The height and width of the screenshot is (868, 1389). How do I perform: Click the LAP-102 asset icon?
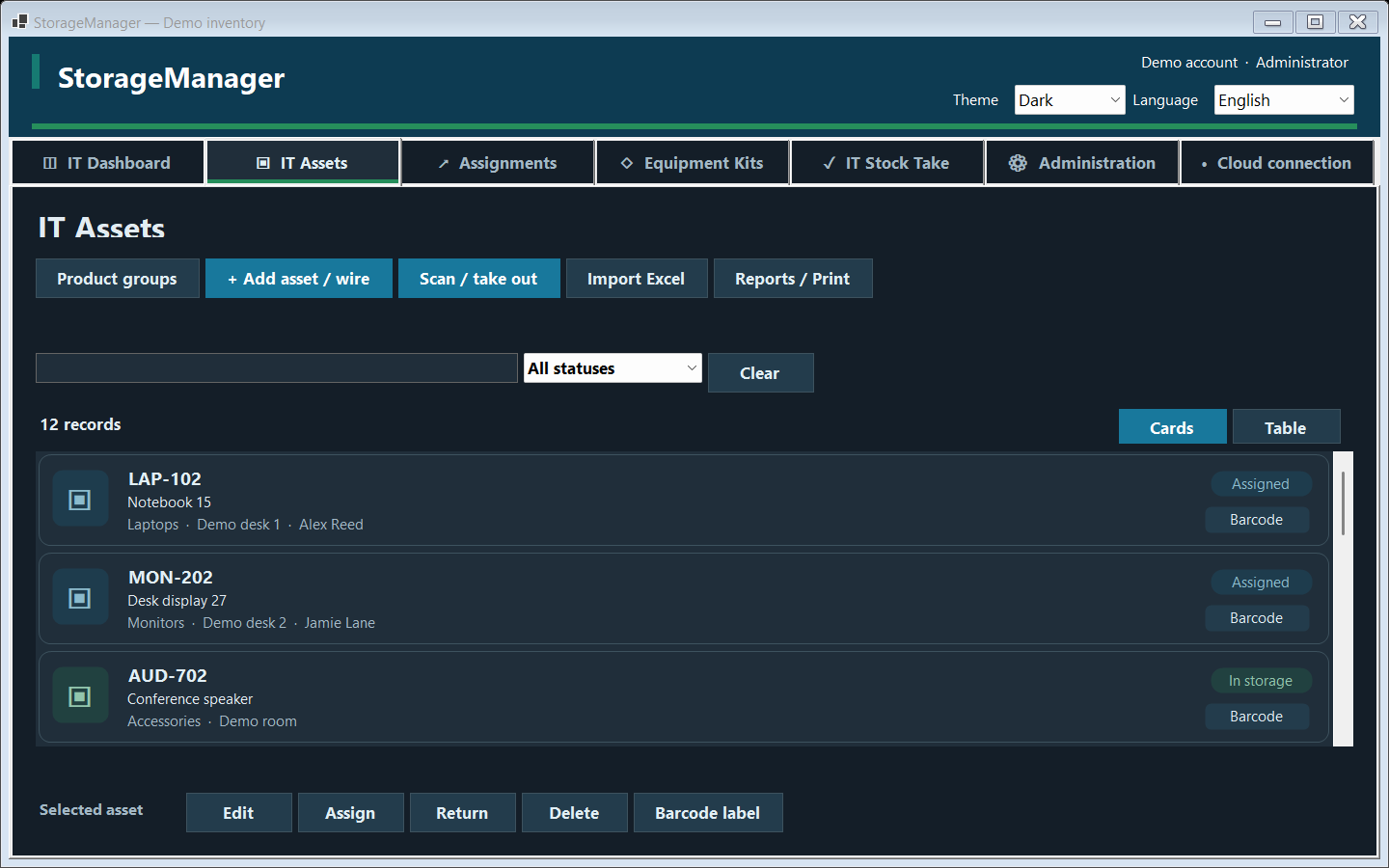point(80,500)
